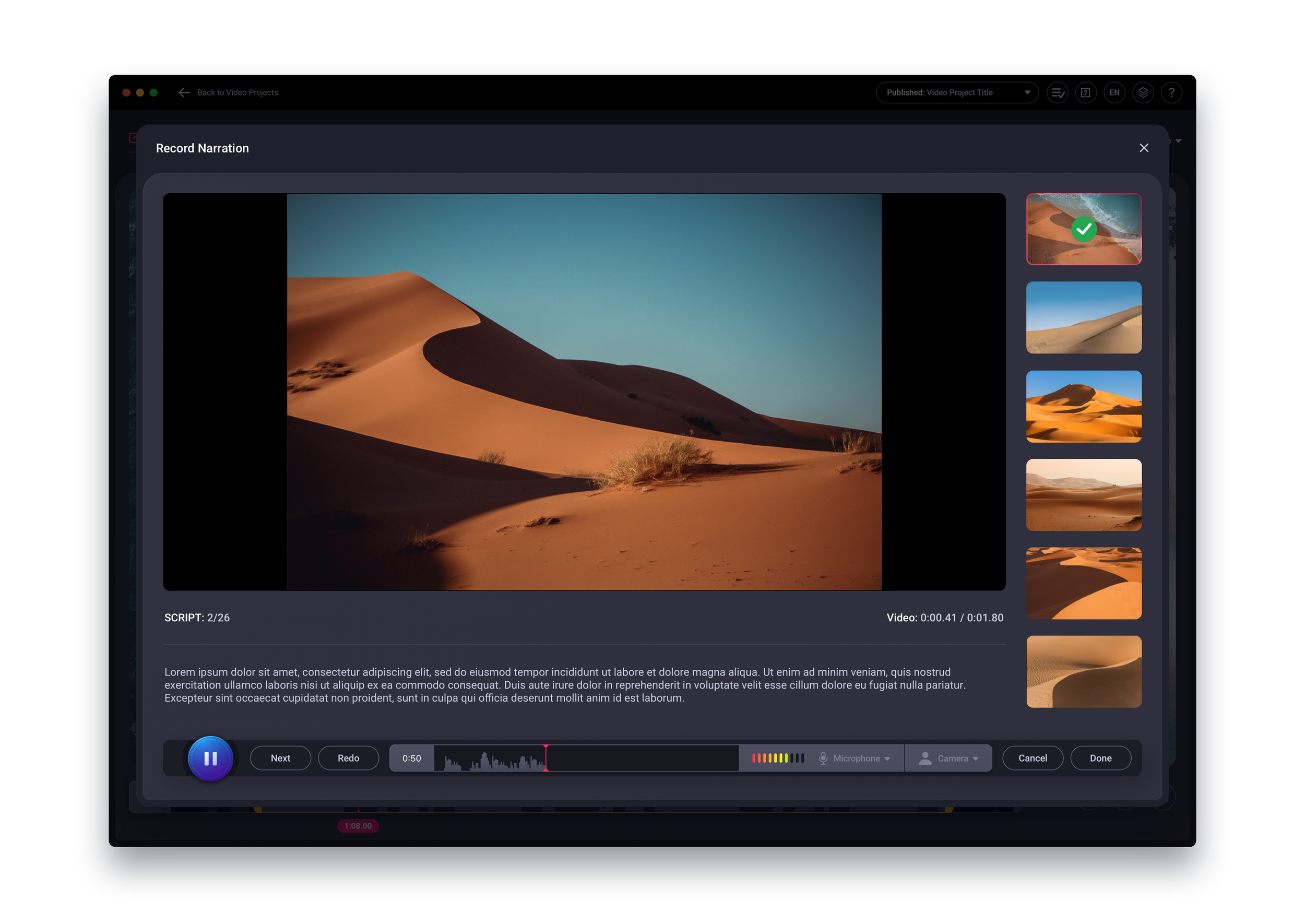This screenshot has width=1305, height=924.
Task: Select the third desert thumbnail in sidebar
Action: point(1083,406)
